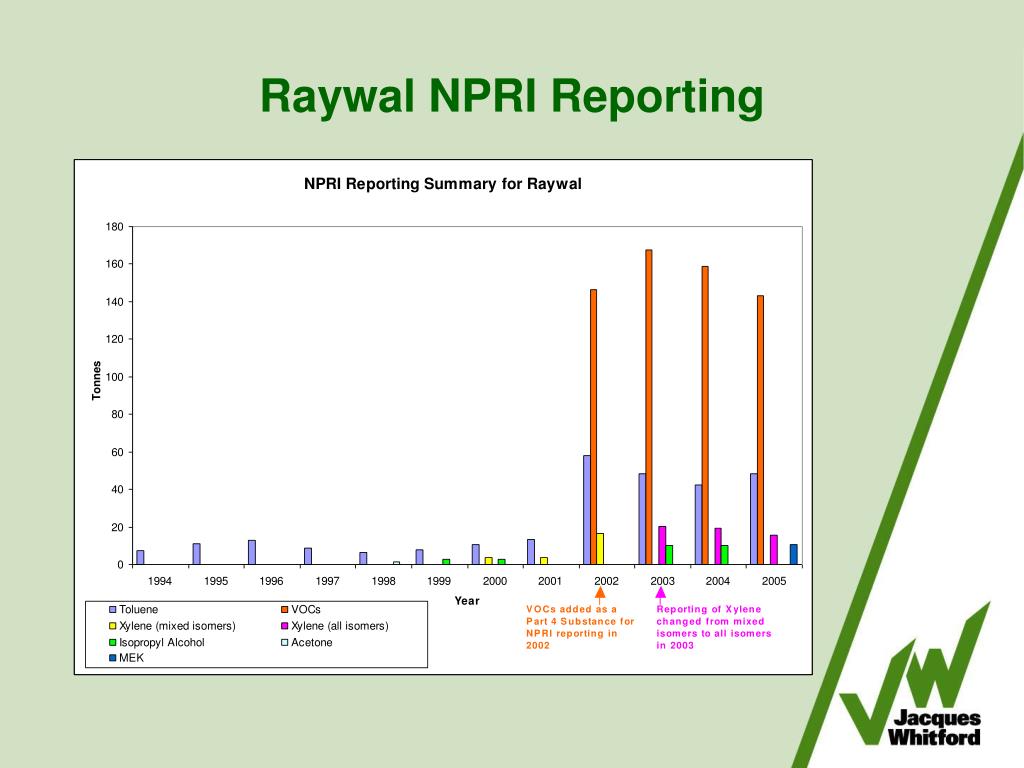Select the "VOCs" legend label

[x=306, y=609]
